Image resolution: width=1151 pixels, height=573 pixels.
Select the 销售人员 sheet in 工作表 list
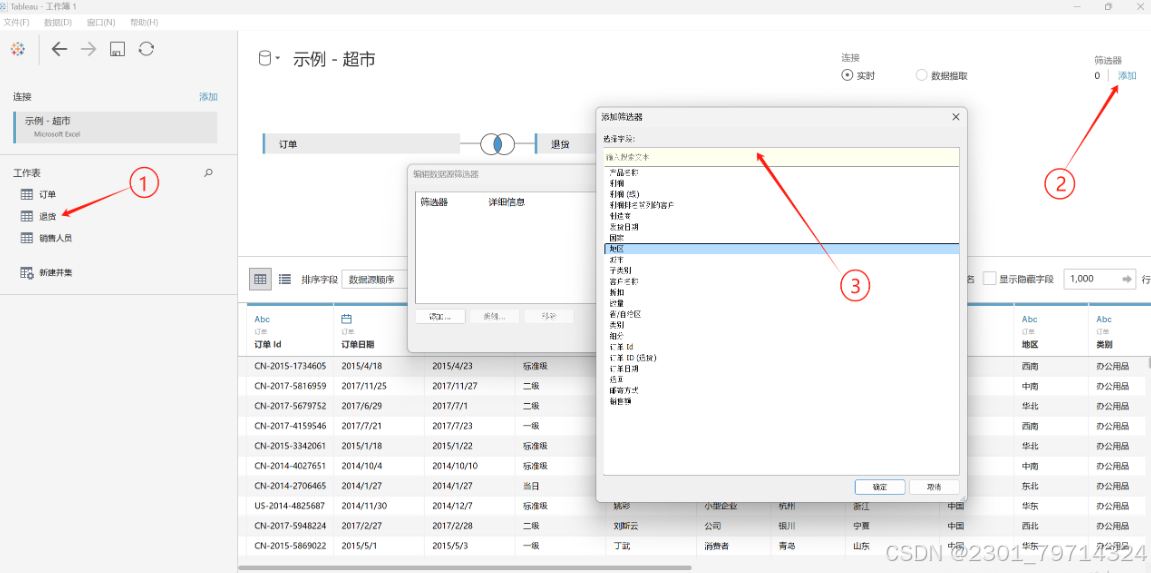click(55, 238)
